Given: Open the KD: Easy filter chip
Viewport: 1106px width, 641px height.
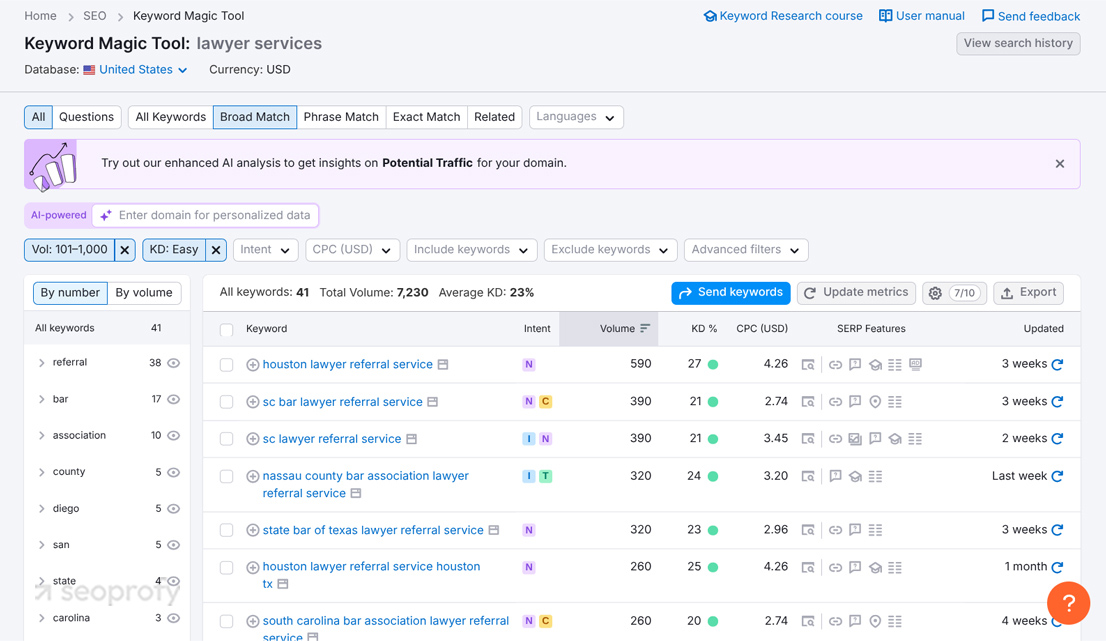Looking at the screenshot, I should coord(174,250).
